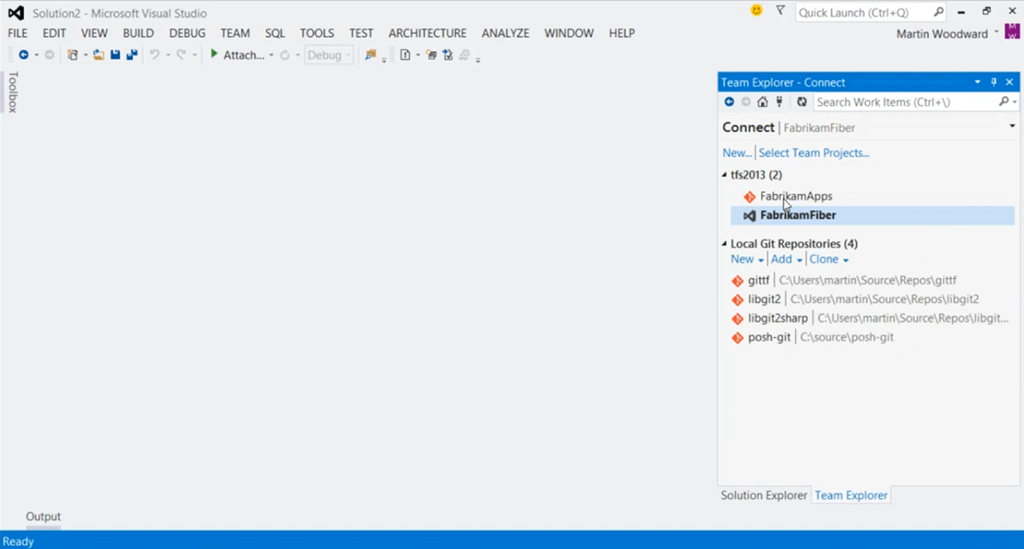Click the Redo arrow icon
The height and width of the screenshot is (549, 1024).
pyautogui.click(x=181, y=55)
